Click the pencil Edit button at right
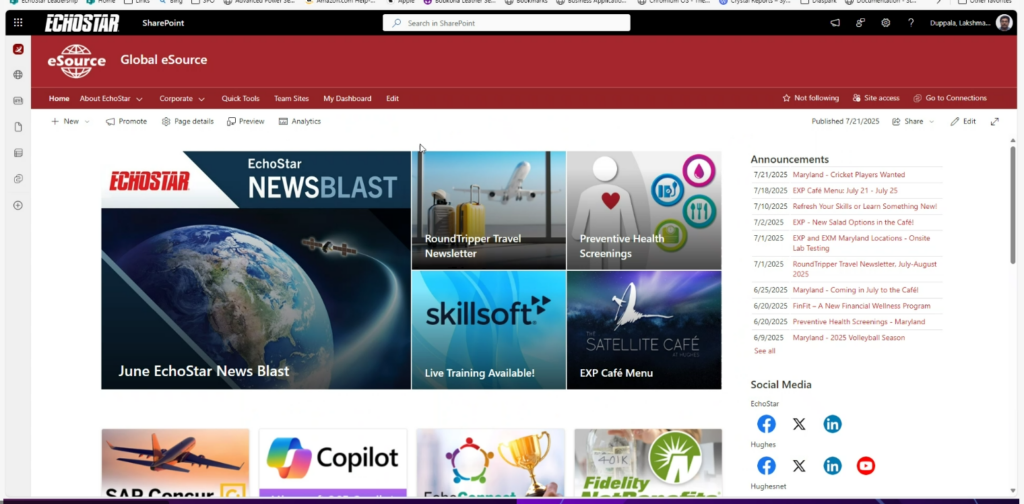The width and height of the screenshot is (1024, 504). 963,121
